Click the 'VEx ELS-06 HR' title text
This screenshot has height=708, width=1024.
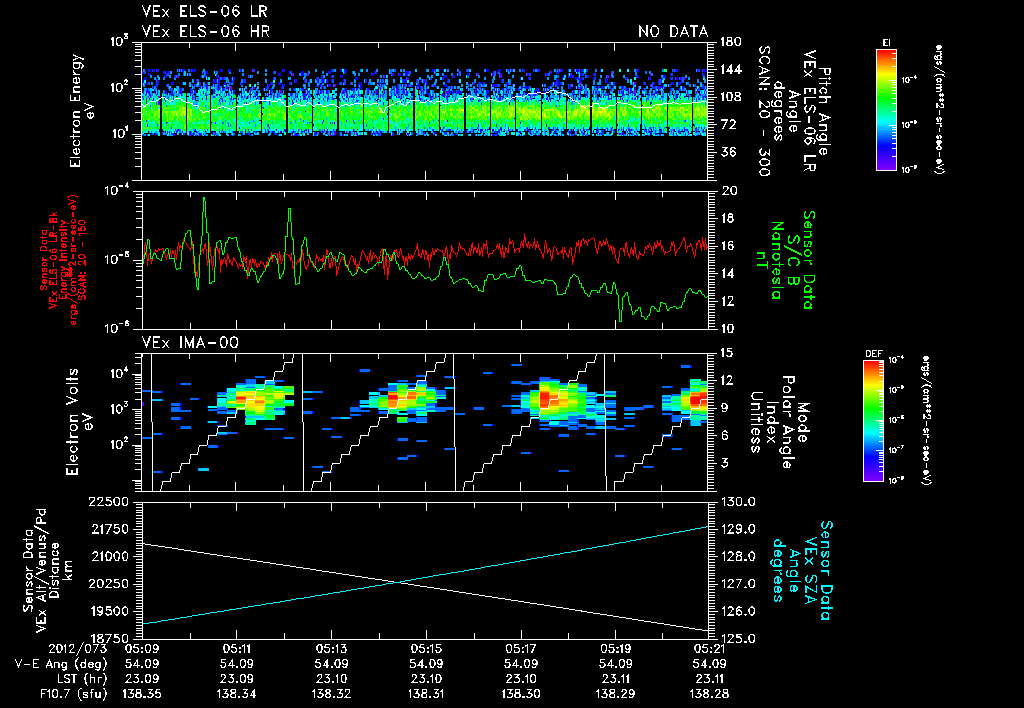pos(205,31)
